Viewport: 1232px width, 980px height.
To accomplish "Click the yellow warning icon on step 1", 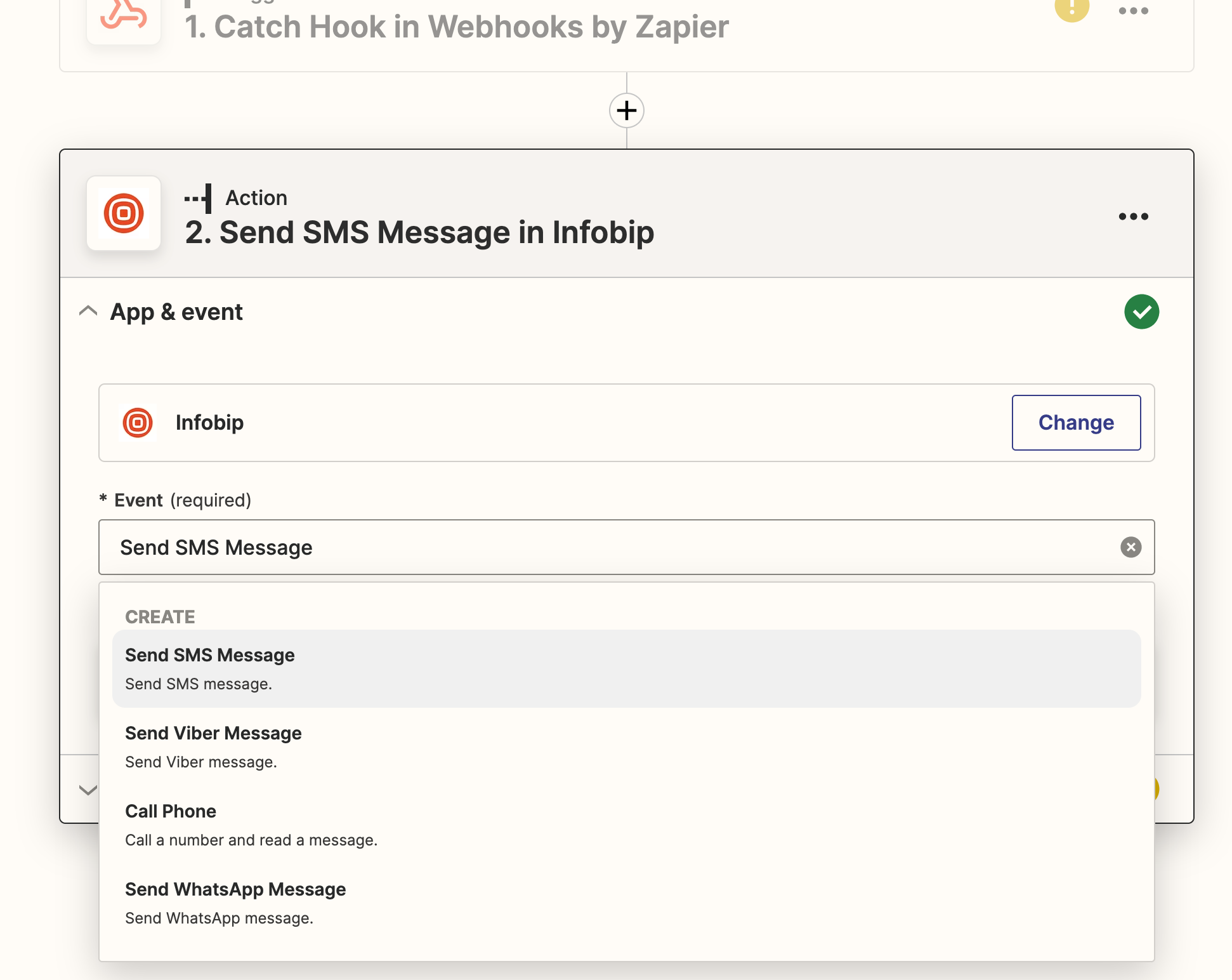I will pyautogui.click(x=1072, y=9).
